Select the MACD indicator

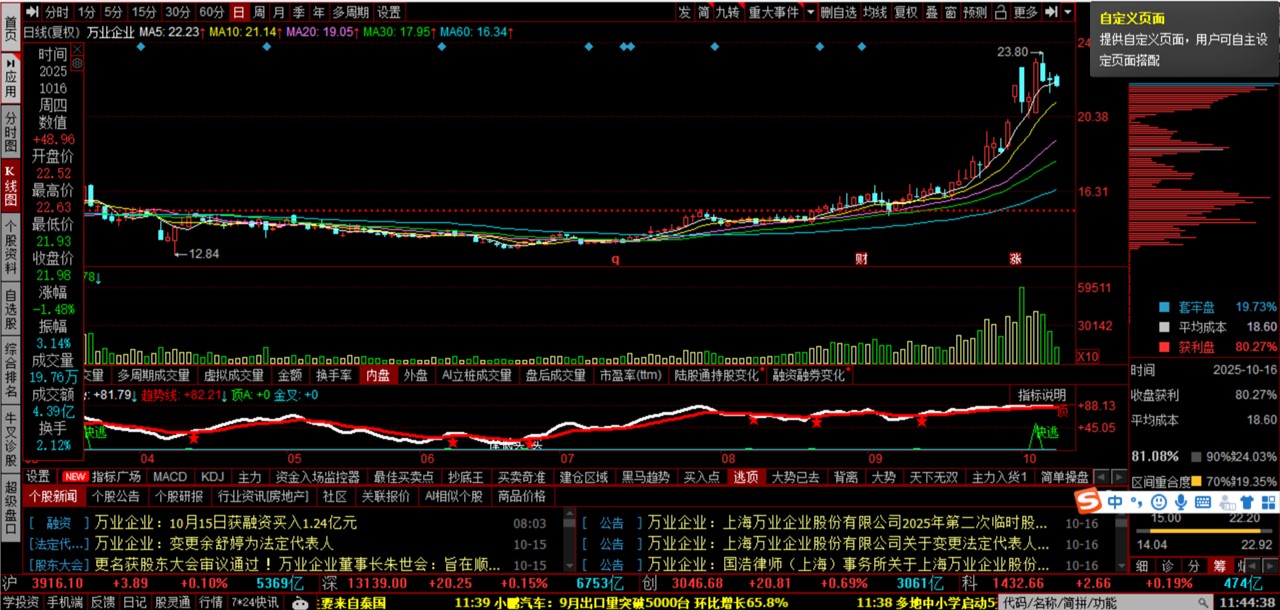[x=170, y=477]
